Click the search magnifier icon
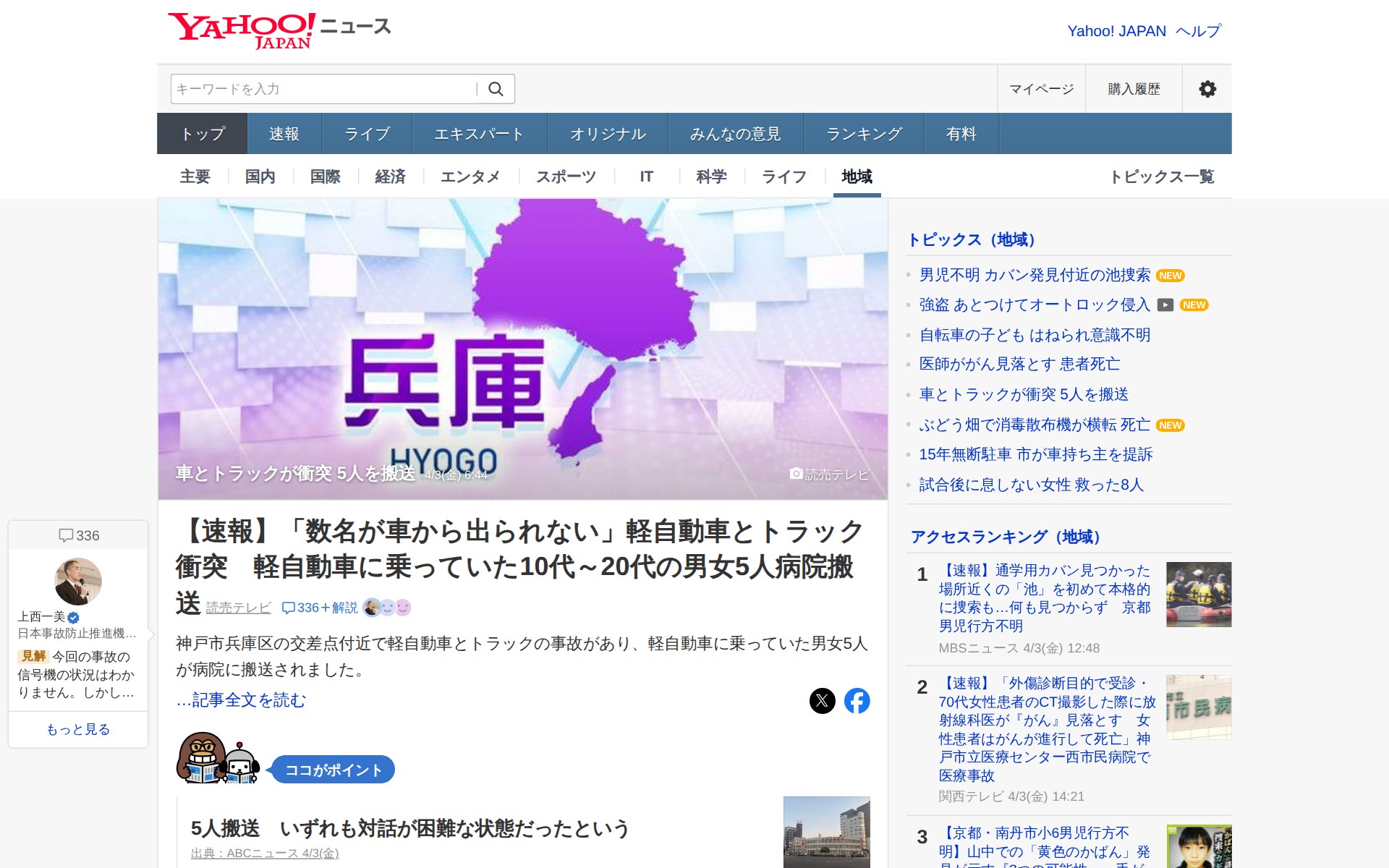This screenshot has width=1389, height=868. 496,89
